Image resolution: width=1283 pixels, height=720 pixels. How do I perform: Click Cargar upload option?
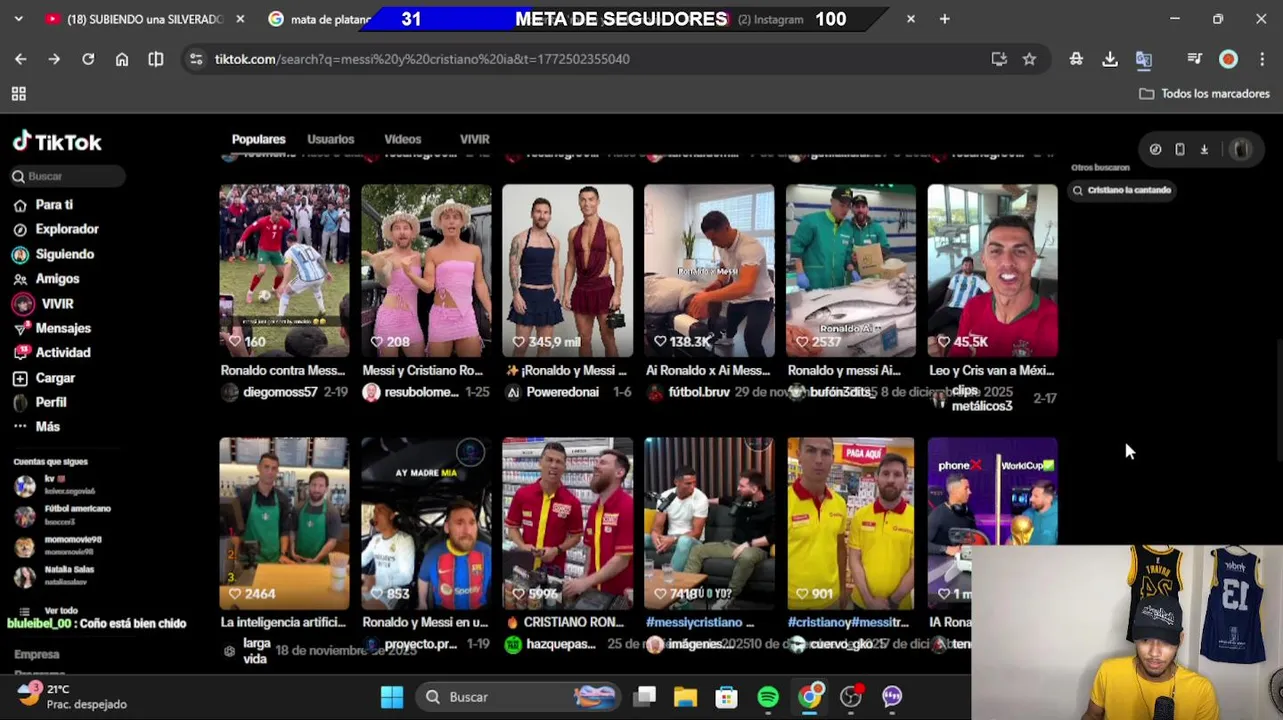click(55, 378)
